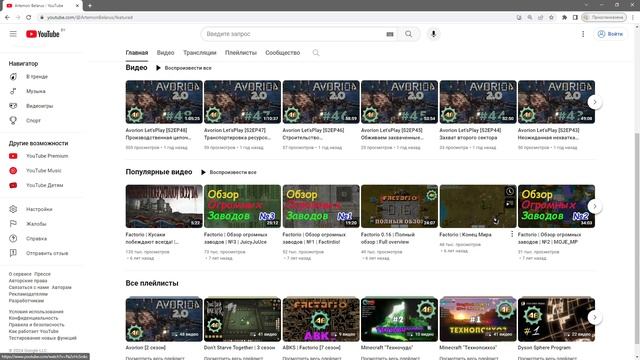Open Обзор Огромных Заводов №3 thumbnail
Image resolution: width=640 pixels, height=360 pixels.
tap(242, 206)
